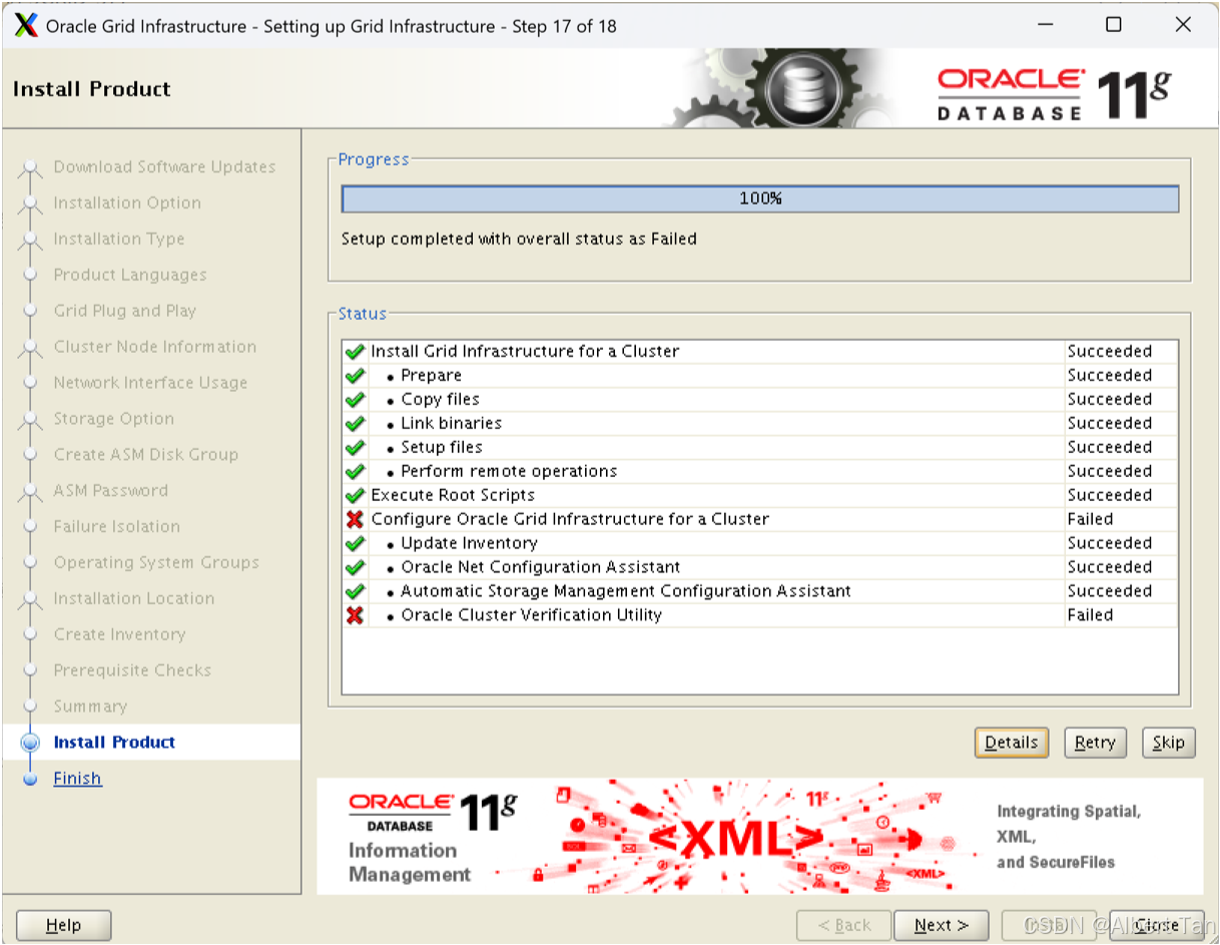Click the Retry button
The height and width of the screenshot is (945, 1220).
click(1095, 742)
